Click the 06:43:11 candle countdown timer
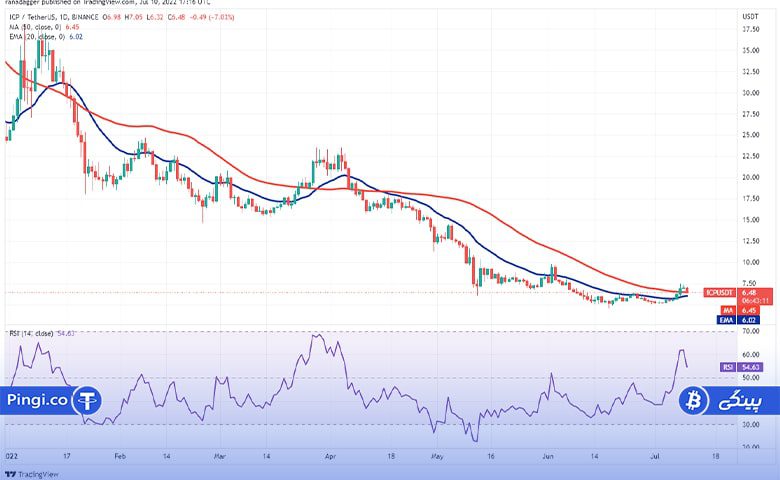The image size is (780, 480). coord(755,300)
